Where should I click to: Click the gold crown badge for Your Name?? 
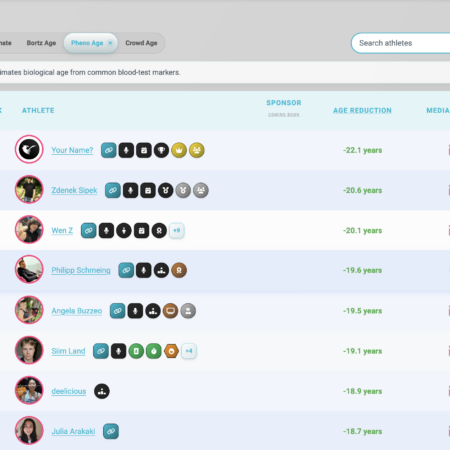point(179,150)
